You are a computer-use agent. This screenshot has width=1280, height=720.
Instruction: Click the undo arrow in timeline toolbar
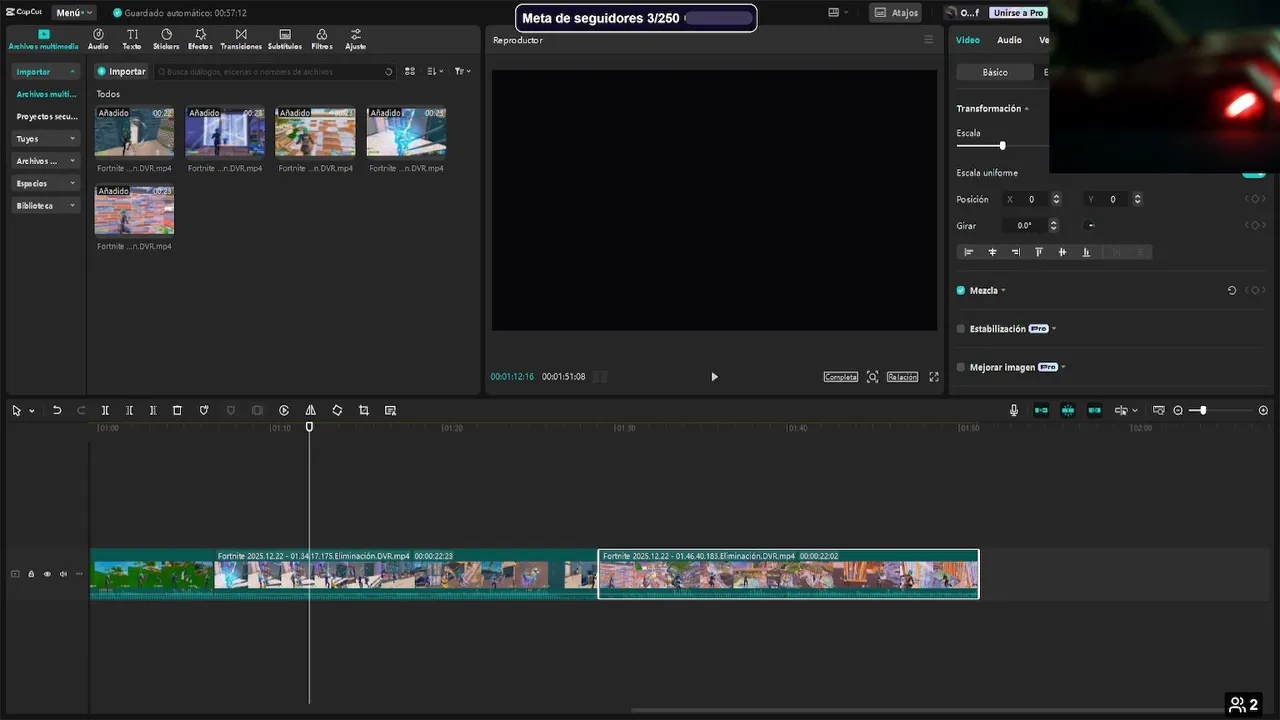coord(57,410)
